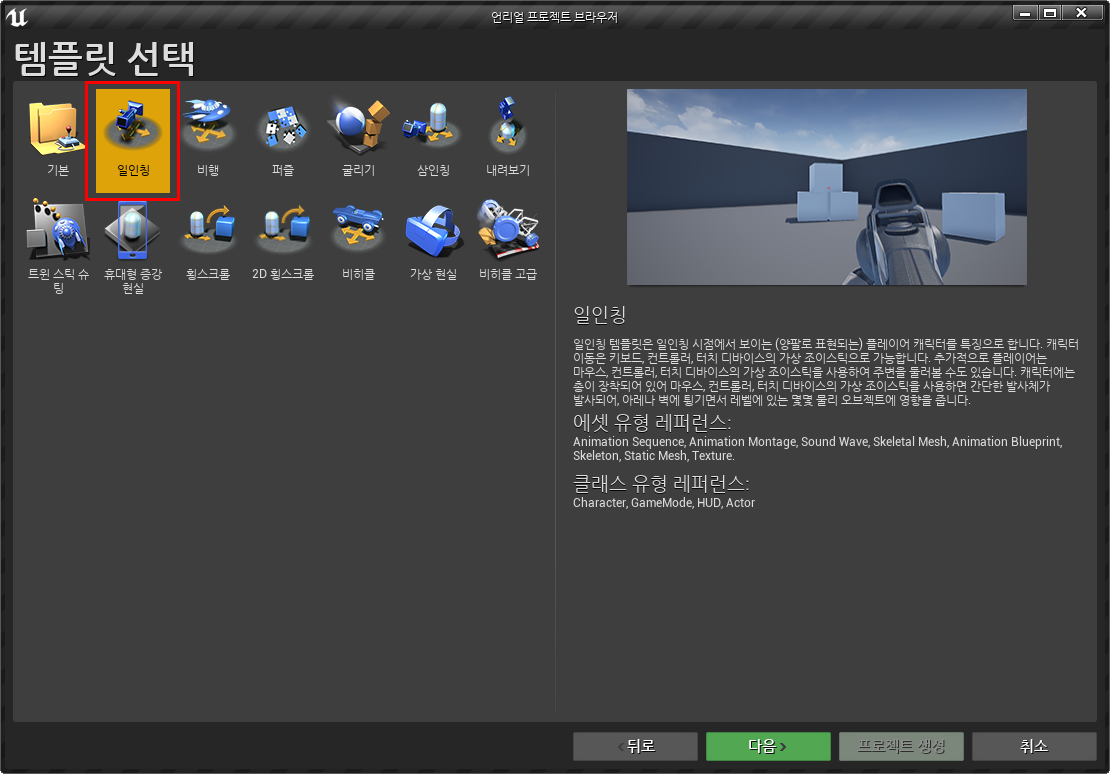Click the 뒤로 back button
1110x774 pixels.
point(635,746)
